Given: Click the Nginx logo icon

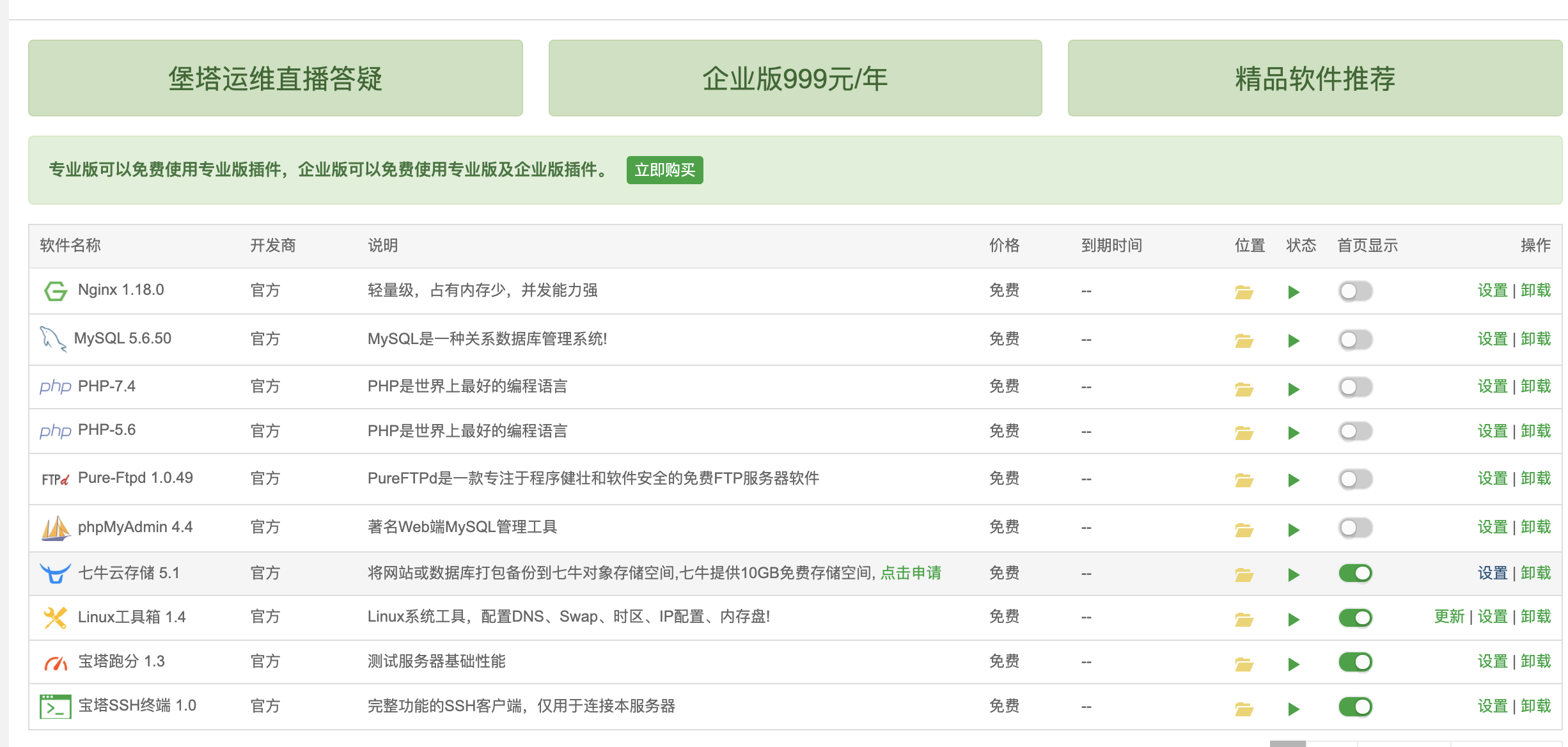Looking at the screenshot, I should [x=56, y=291].
